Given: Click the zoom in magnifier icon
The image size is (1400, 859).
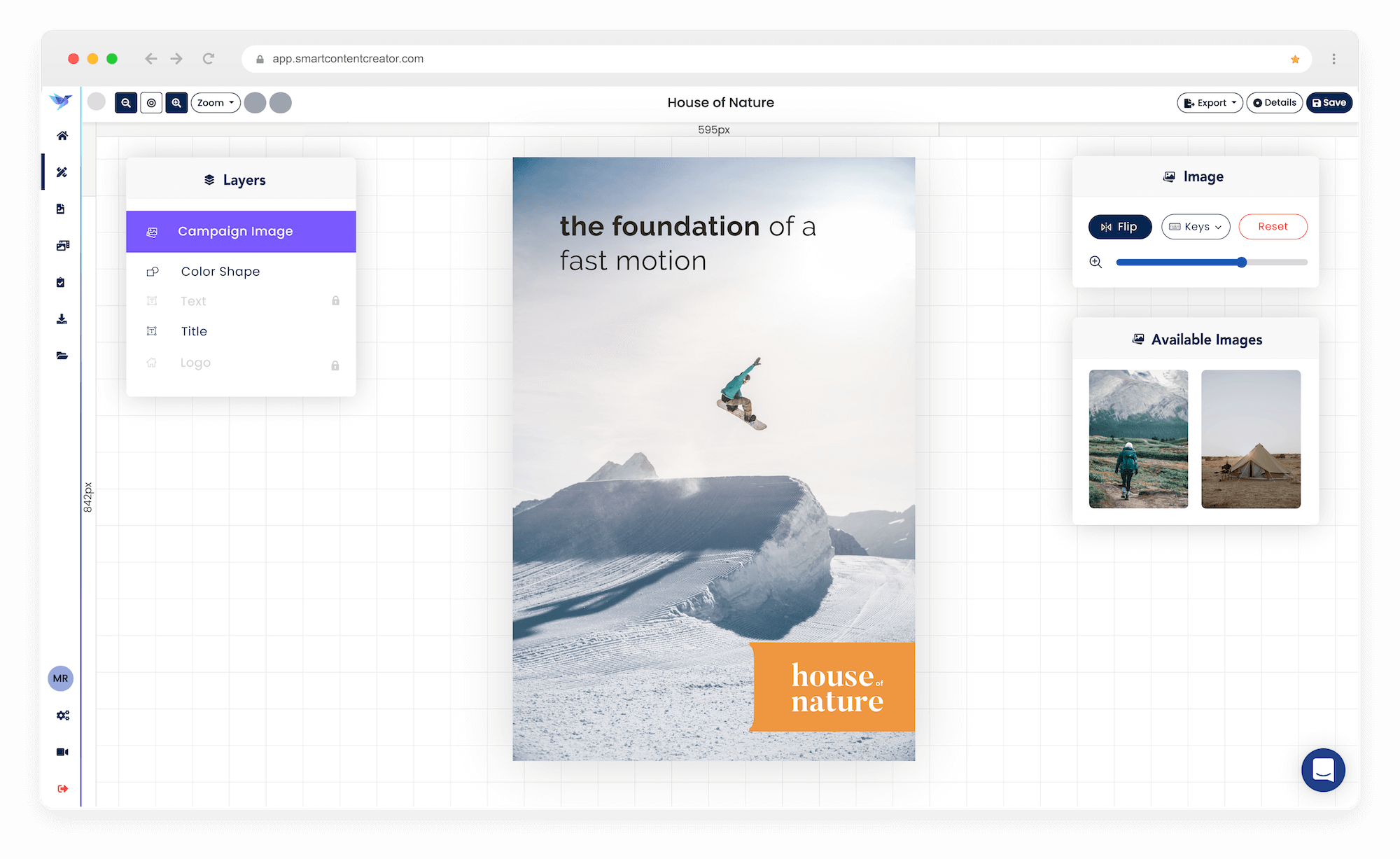Looking at the screenshot, I should coord(176,103).
